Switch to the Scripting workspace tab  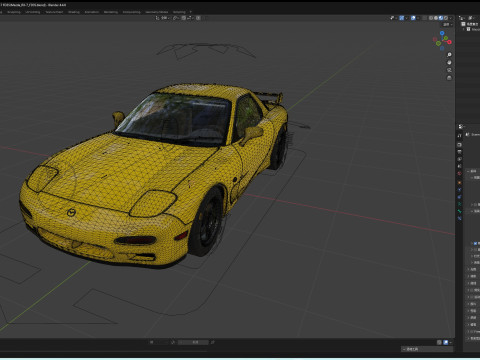[179, 12]
